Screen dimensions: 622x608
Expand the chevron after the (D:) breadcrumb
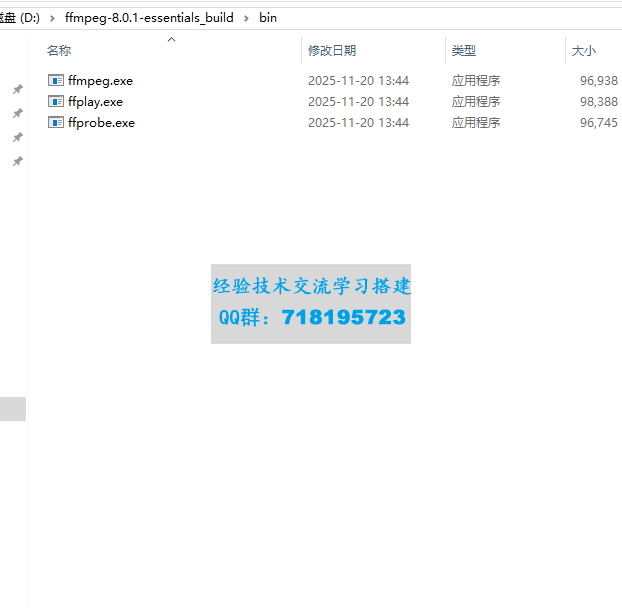[x=52, y=18]
